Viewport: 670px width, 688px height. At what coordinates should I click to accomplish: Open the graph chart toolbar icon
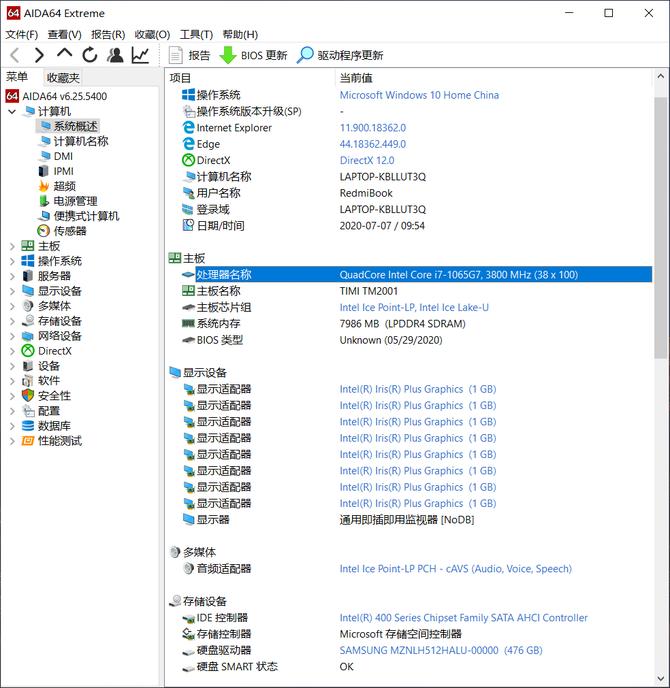point(140,55)
